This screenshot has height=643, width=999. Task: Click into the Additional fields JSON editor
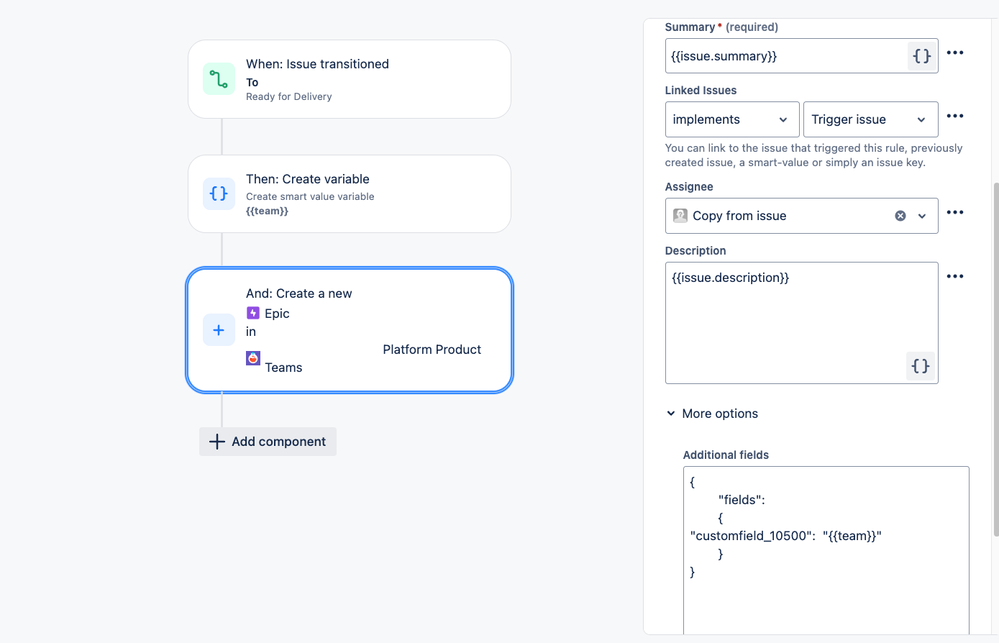(x=826, y=551)
